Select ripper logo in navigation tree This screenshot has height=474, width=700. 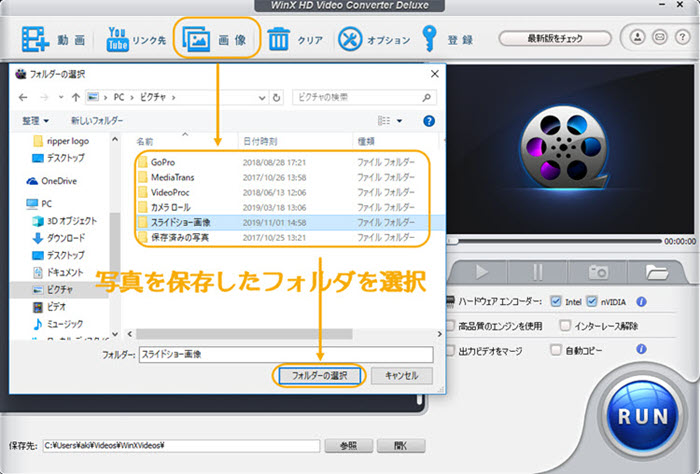tap(61, 141)
